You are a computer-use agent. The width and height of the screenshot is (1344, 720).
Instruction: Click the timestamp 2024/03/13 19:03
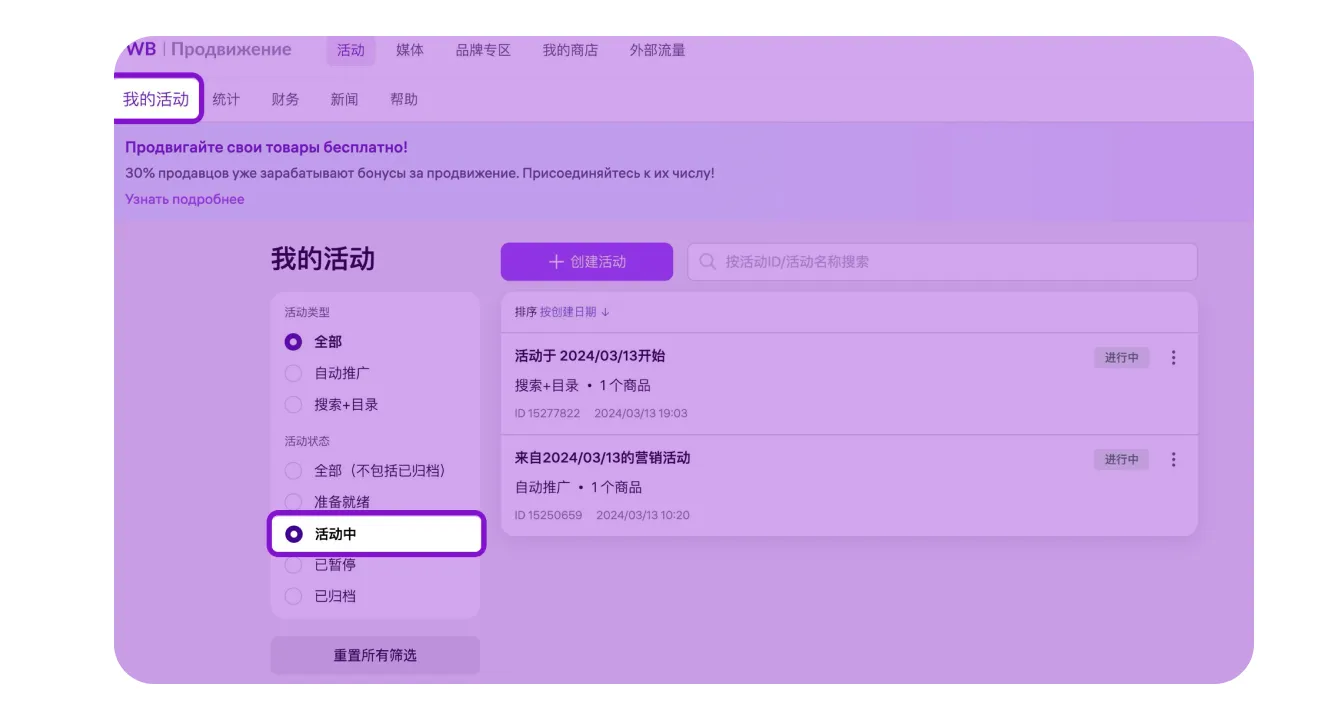641,413
